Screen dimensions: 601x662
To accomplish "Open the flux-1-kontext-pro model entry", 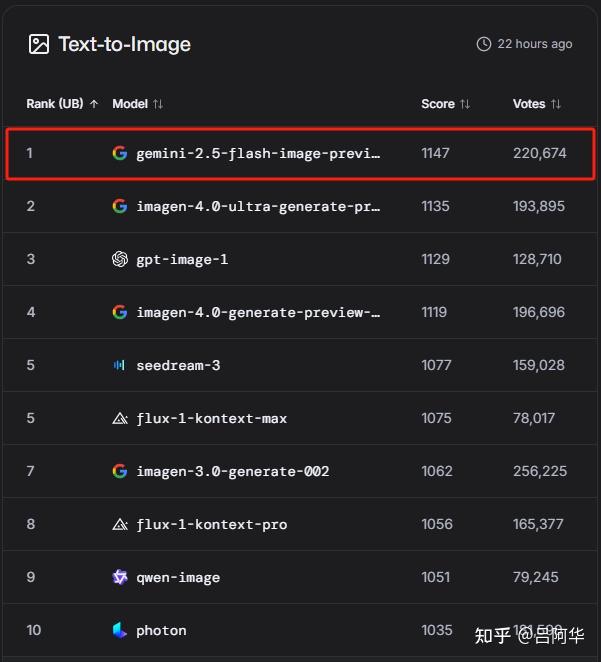I will 211,524.
